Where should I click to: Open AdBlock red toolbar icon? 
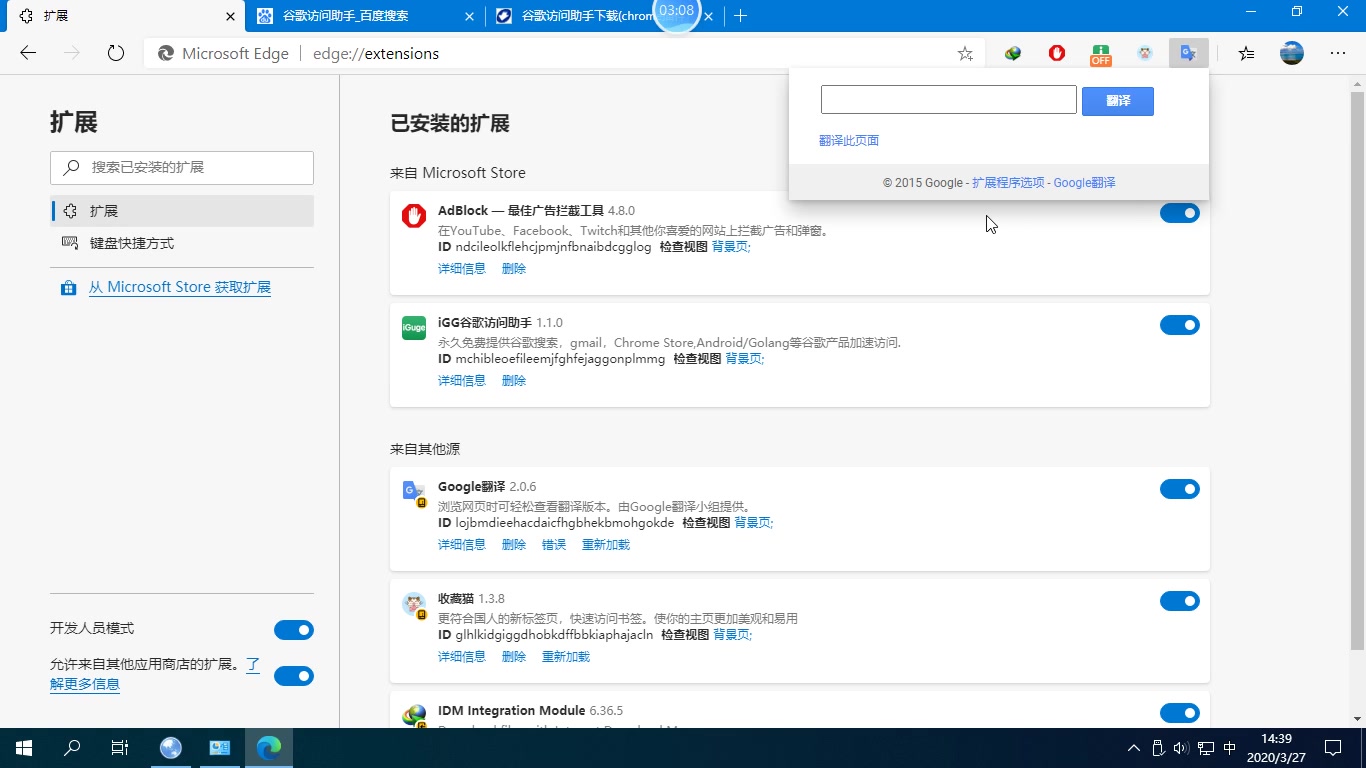[x=1057, y=54]
